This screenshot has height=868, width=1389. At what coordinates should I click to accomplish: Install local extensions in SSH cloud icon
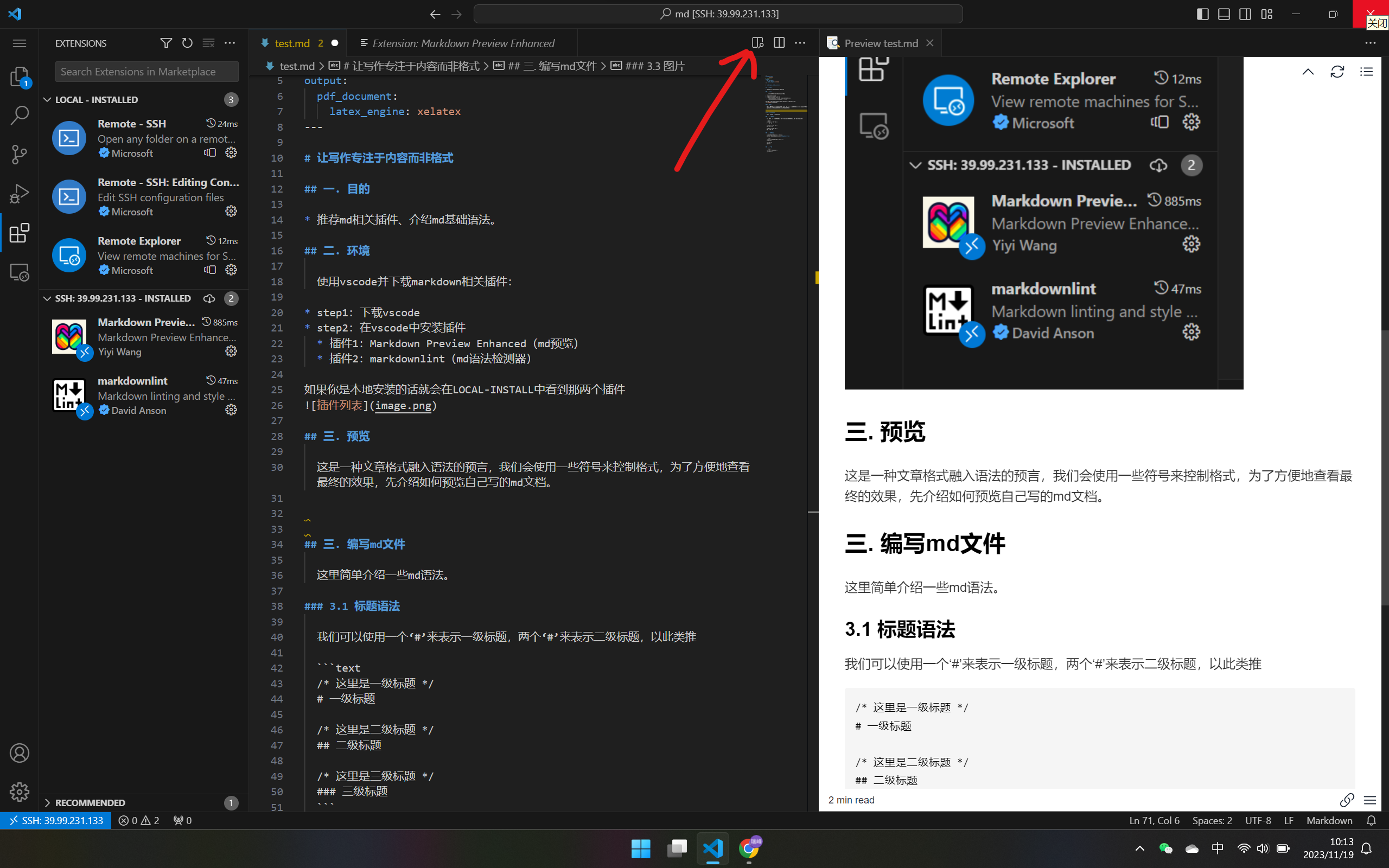[x=209, y=298]
